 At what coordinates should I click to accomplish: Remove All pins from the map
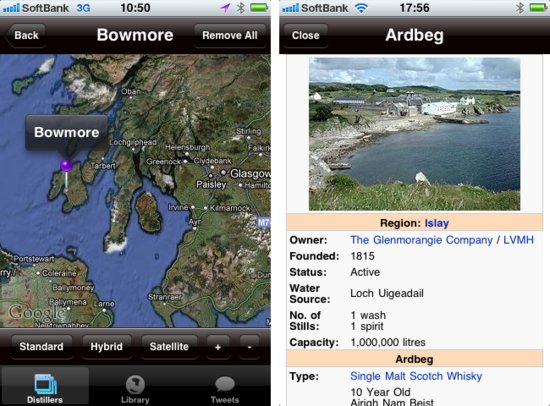[x=230, y=35]
